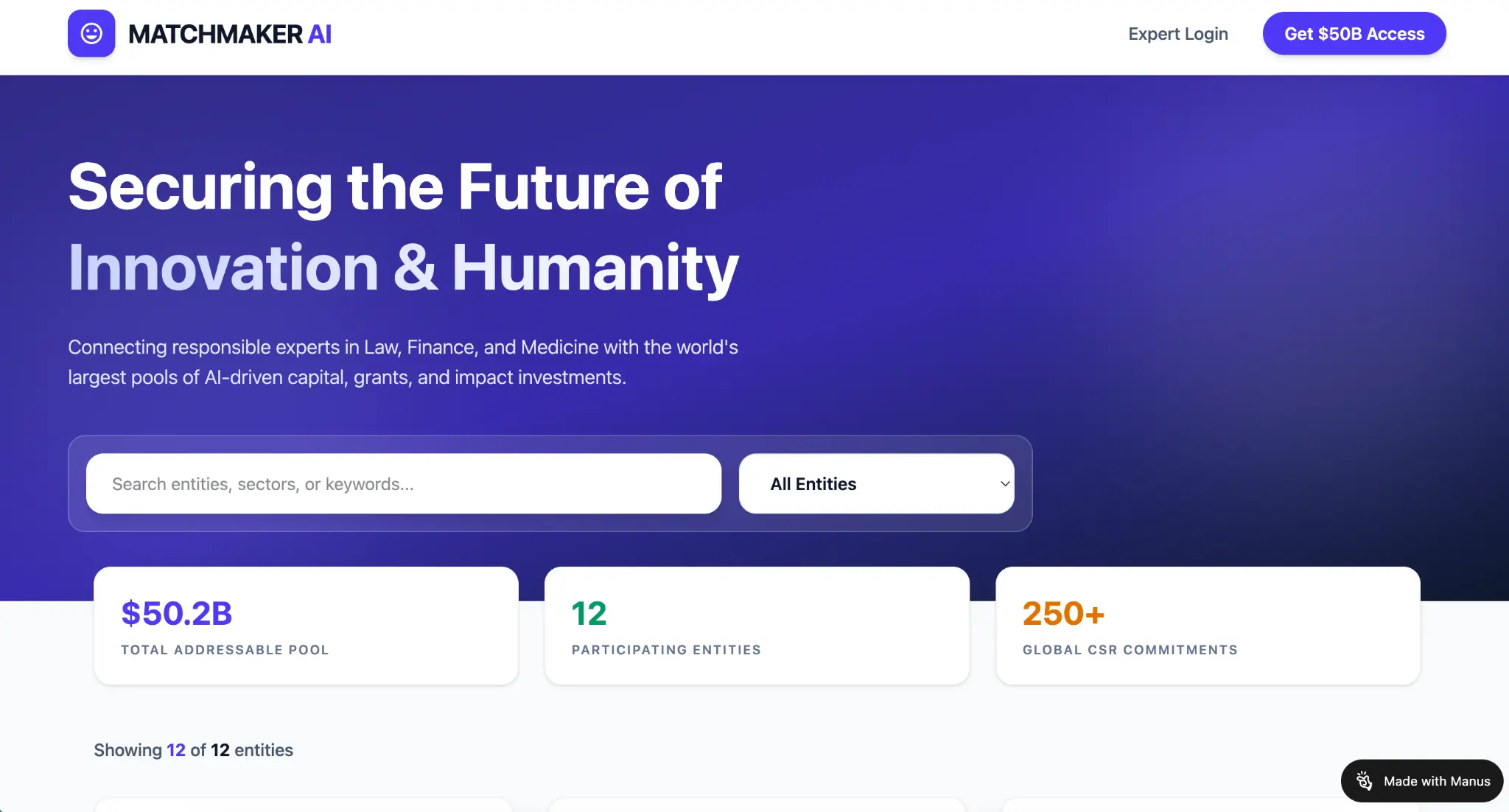This screenshot has height=812, width=1509.
Task: Open the Expert Login link
Action: coord(1177,34)
